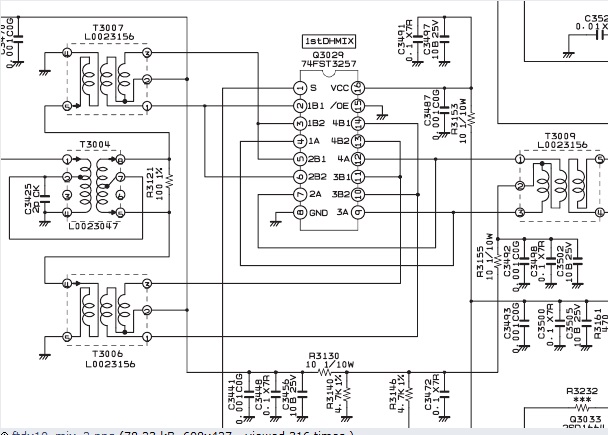The height and width of the screenshot is (435, 608).
Task: Select pin 15 /OE on the IC
Action: tap(358, 105)
